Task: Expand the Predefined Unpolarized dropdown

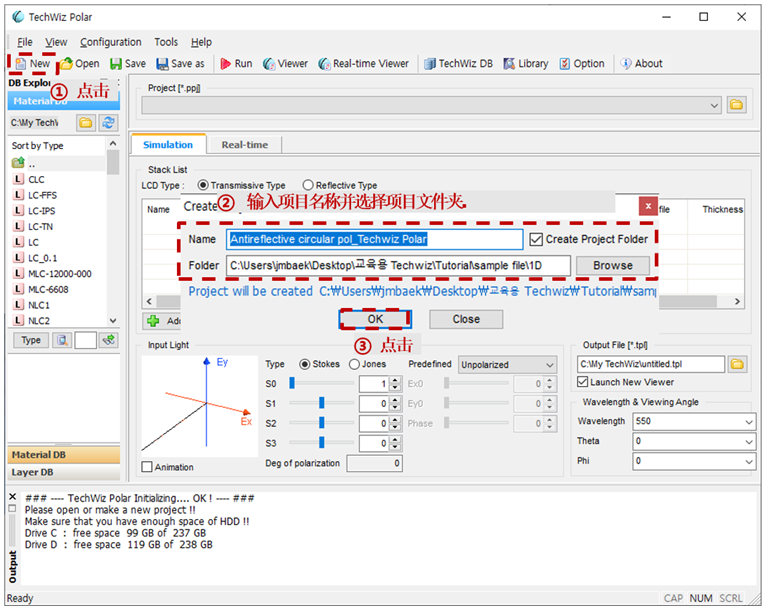Action: pyautogui.click(x=507, y=365)
